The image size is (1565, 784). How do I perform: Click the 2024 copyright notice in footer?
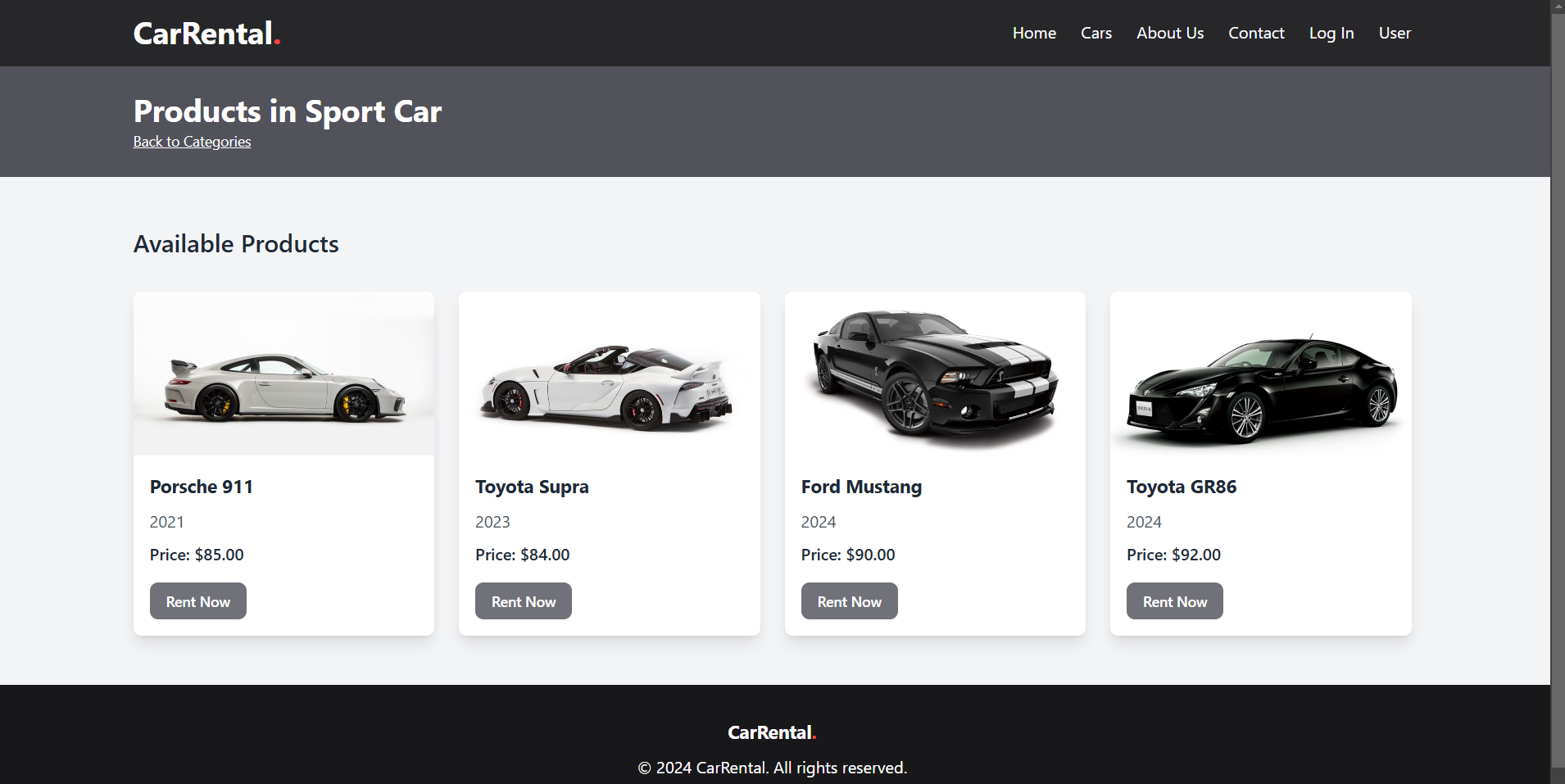(773, 768)
